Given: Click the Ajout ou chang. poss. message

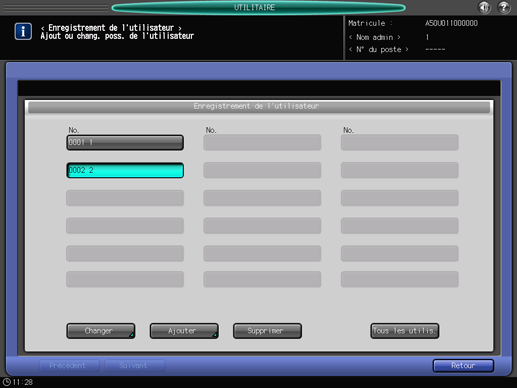Looking at the screenshot, I should [x=117, y=36].
